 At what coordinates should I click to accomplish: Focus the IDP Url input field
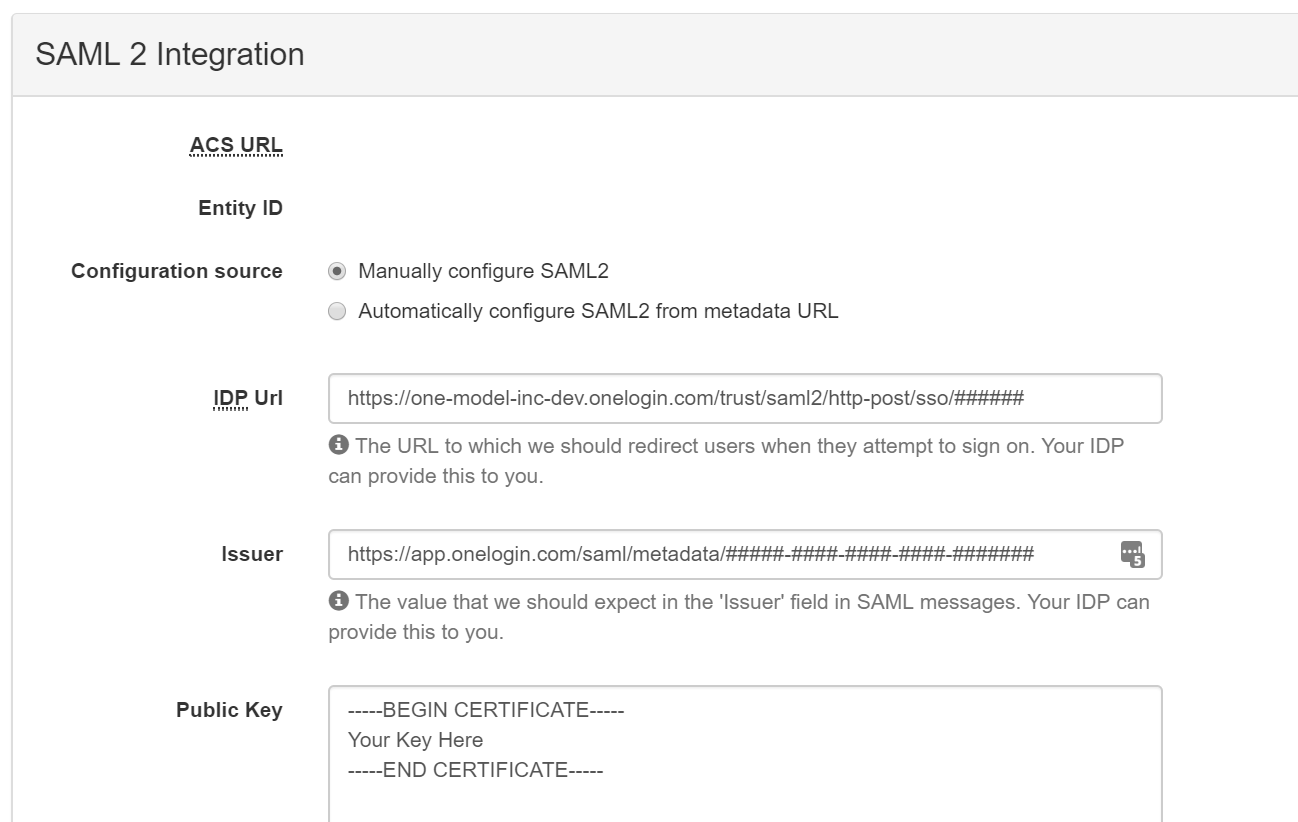coord(745,398)
